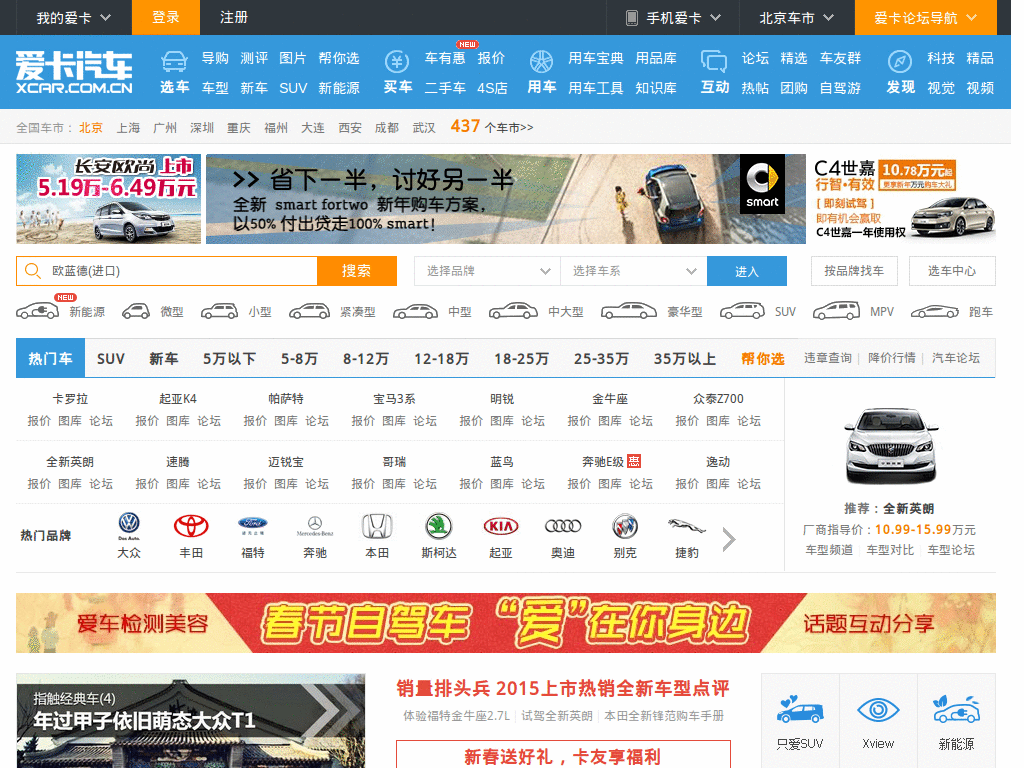Click the Xview eye icon
1024x768 pixels.
pos(878,710)
